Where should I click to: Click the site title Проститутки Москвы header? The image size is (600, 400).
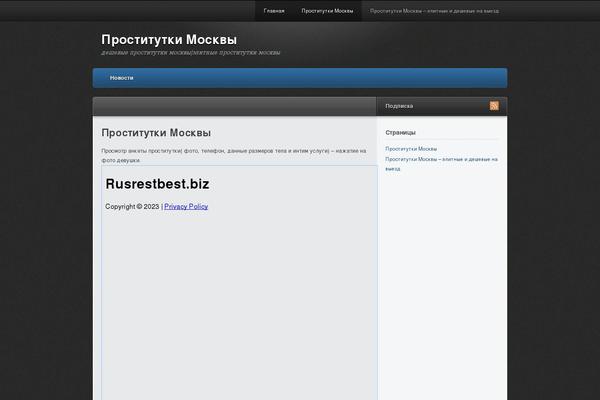pyautogui.click(x=169, y=39)
